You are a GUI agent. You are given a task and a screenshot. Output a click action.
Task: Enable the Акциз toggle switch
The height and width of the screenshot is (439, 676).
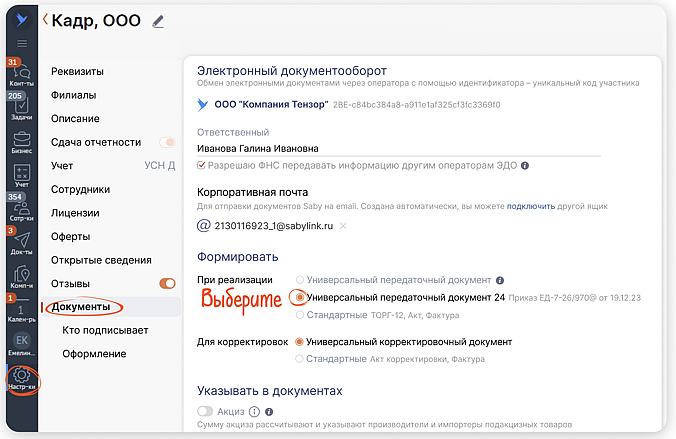coord(206,410)
